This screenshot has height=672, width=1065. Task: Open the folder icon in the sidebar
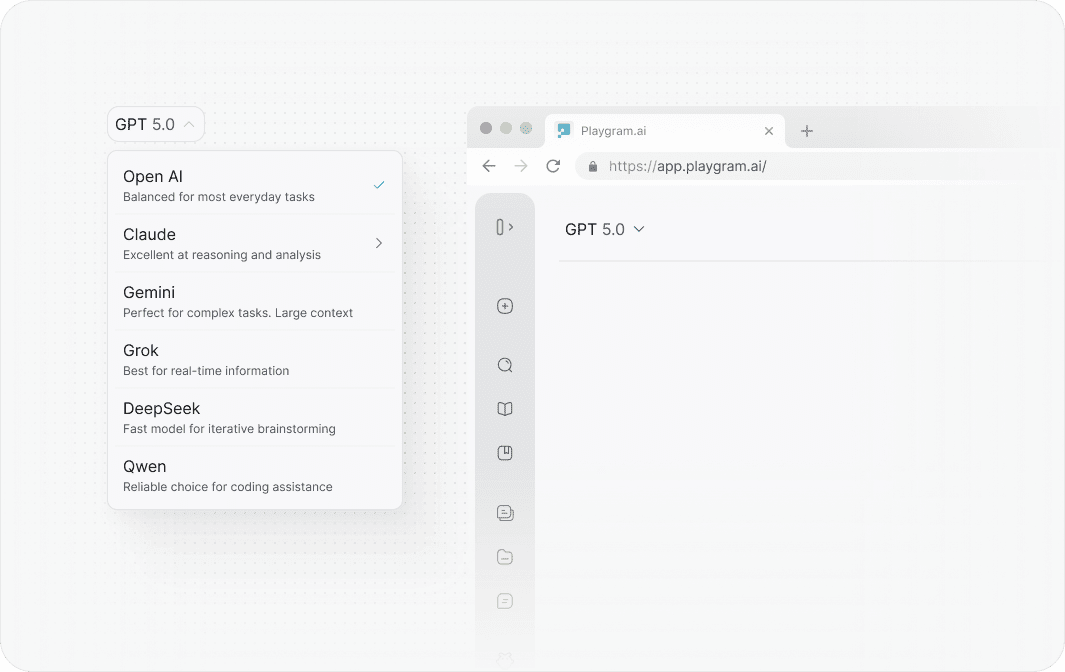pos(505,557)
